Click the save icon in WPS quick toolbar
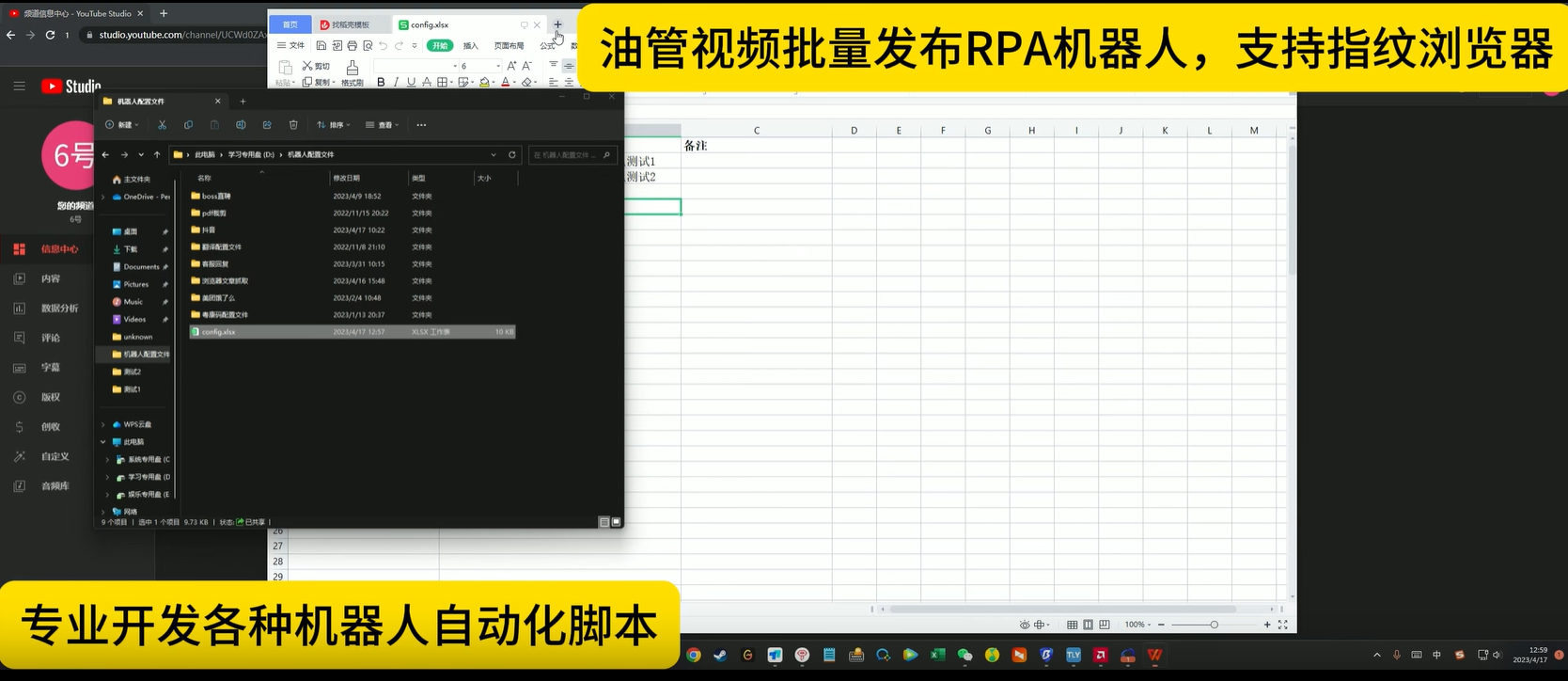Viewport: 1568px width, 681px height. point(321,45)
